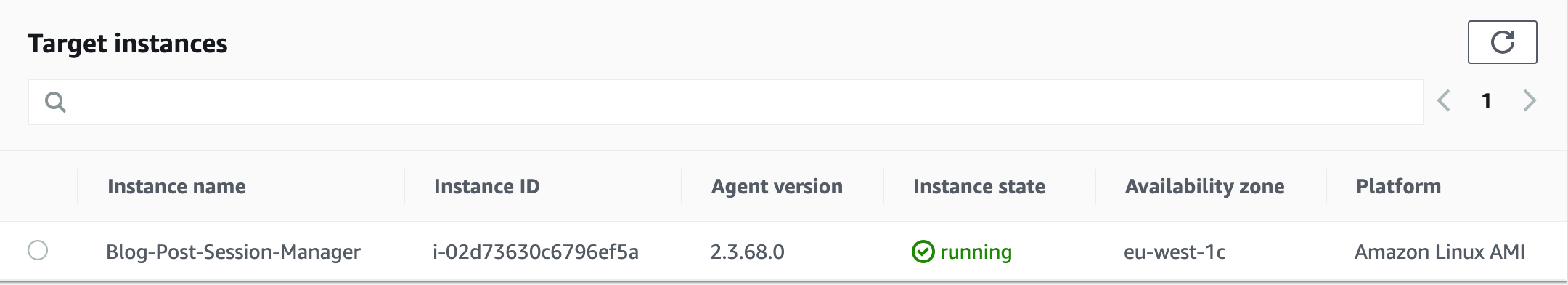
Task: Click the refresh target instances button
Action: [x=1502, y=42]
